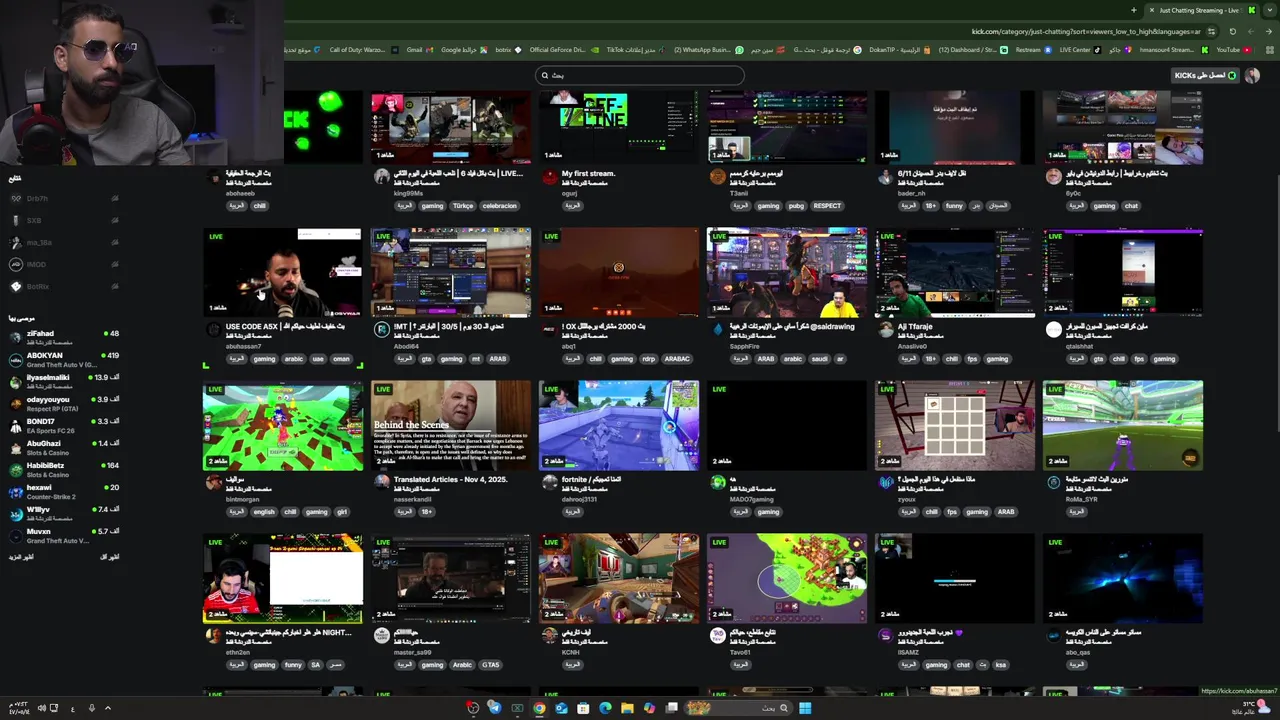
Task: Open the Call of Duty: Warzo... bookmark
Action: tap(363, 50)
